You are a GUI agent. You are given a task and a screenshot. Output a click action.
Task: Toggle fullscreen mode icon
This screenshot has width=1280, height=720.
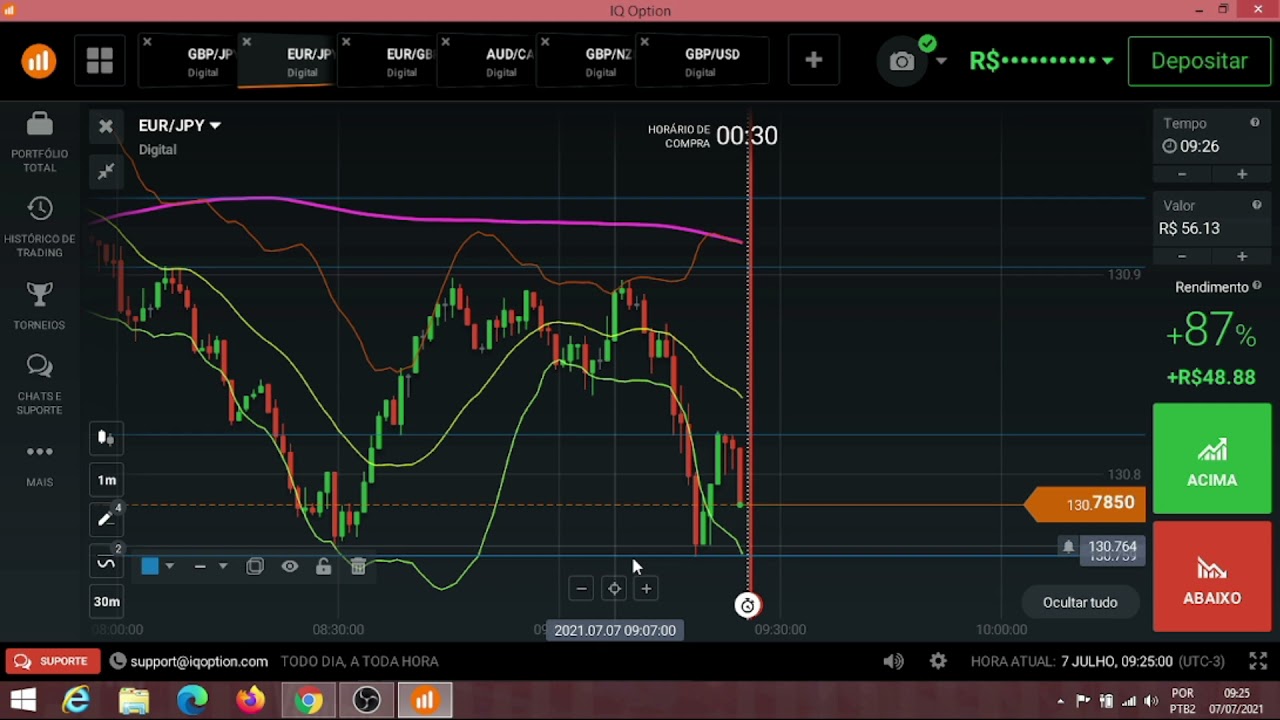(1258, 661)
